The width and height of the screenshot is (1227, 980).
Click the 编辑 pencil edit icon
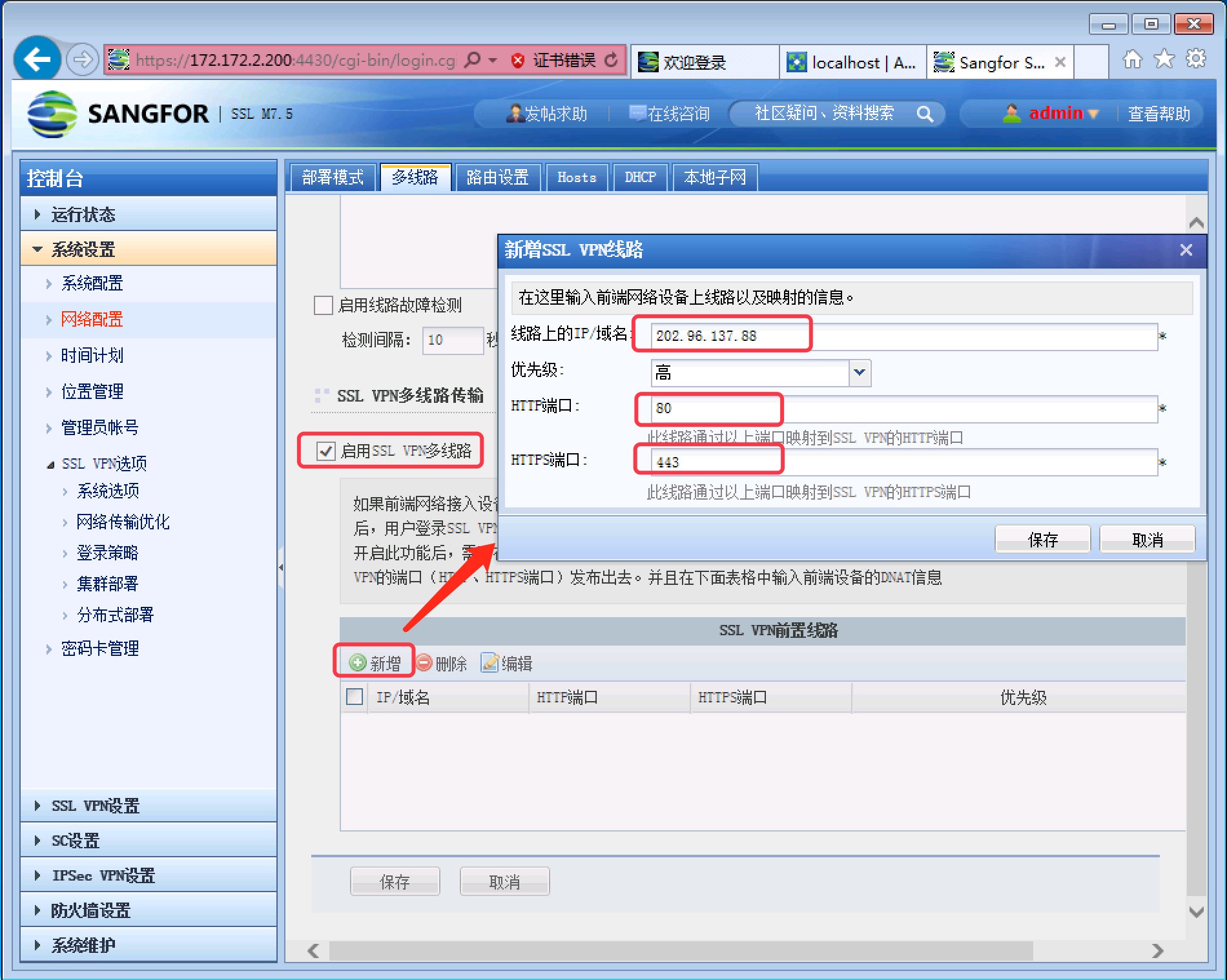(490, 663)
